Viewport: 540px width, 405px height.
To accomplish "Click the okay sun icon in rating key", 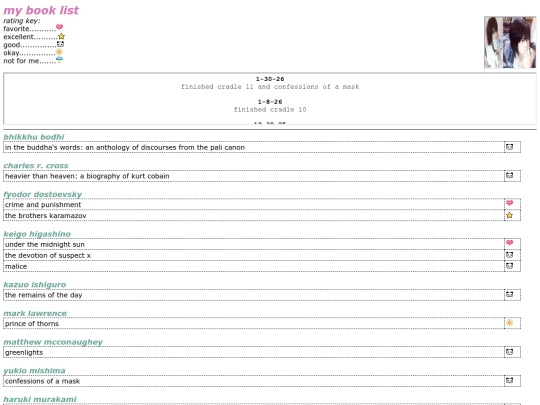I will [x=59, y=52].
